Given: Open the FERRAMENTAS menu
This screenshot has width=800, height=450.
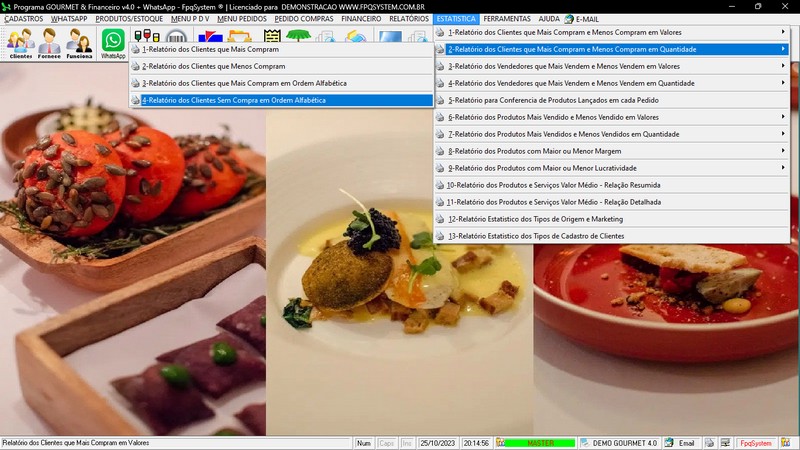Looking at the screenshot, I should (x=507, y=19).
